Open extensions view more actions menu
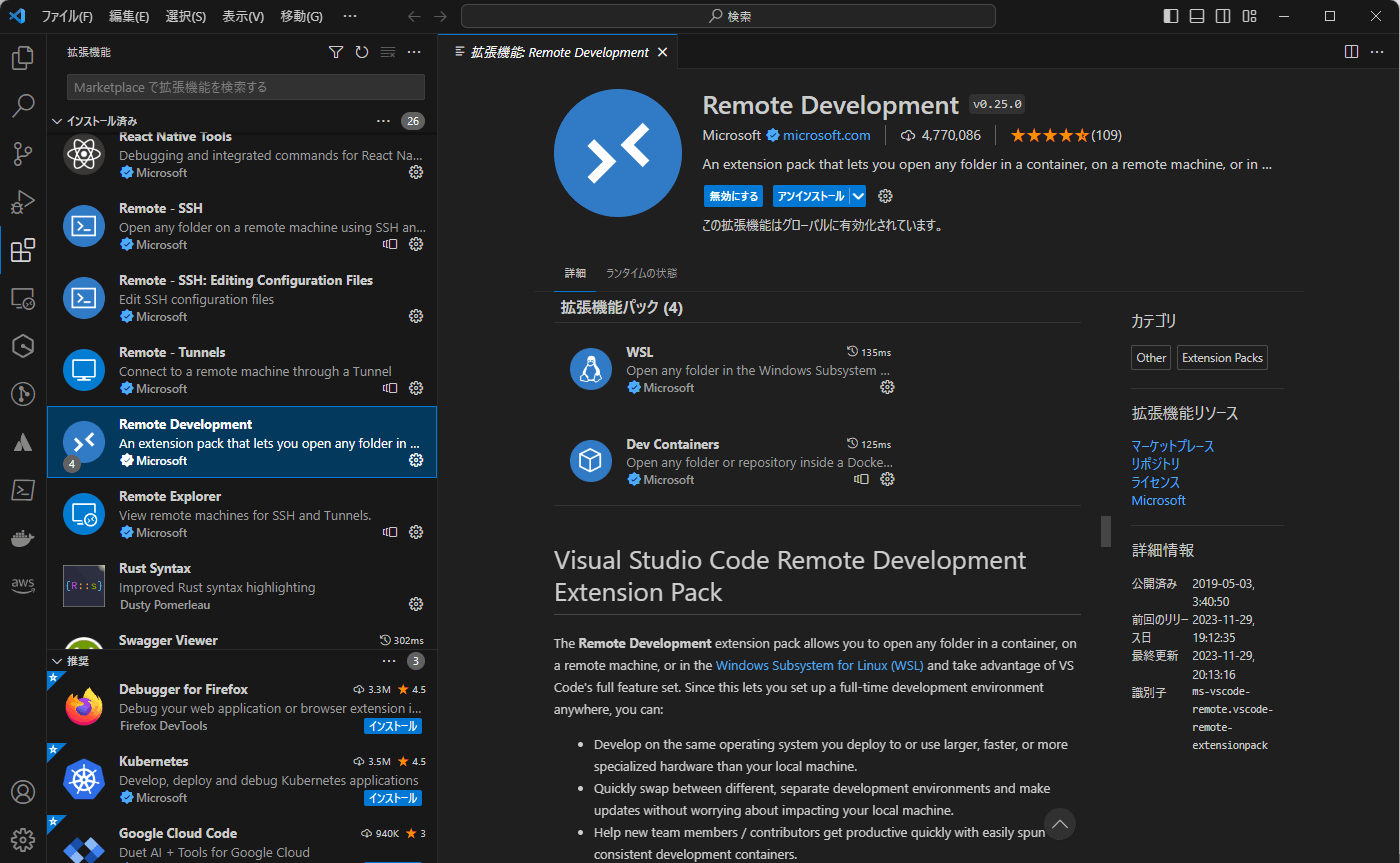The image size is (1400, 863). tap(414, 52)
